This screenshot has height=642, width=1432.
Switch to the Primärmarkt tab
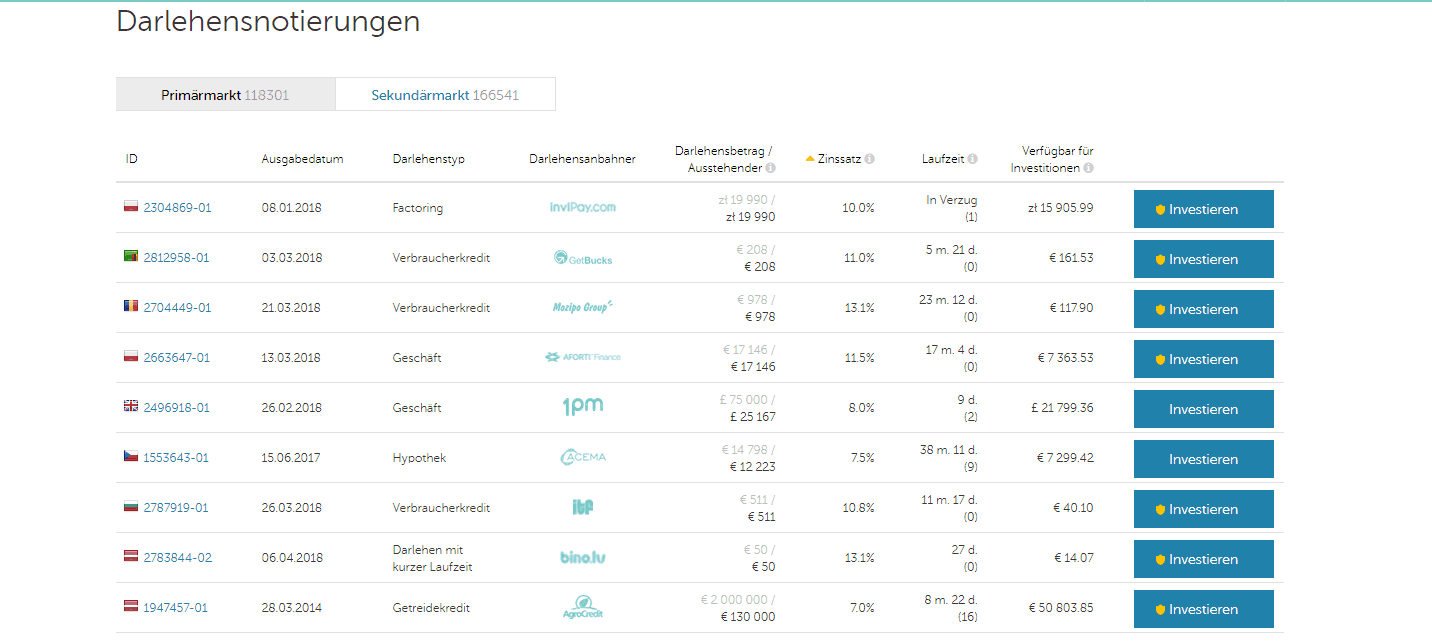[x=225, y=95]
